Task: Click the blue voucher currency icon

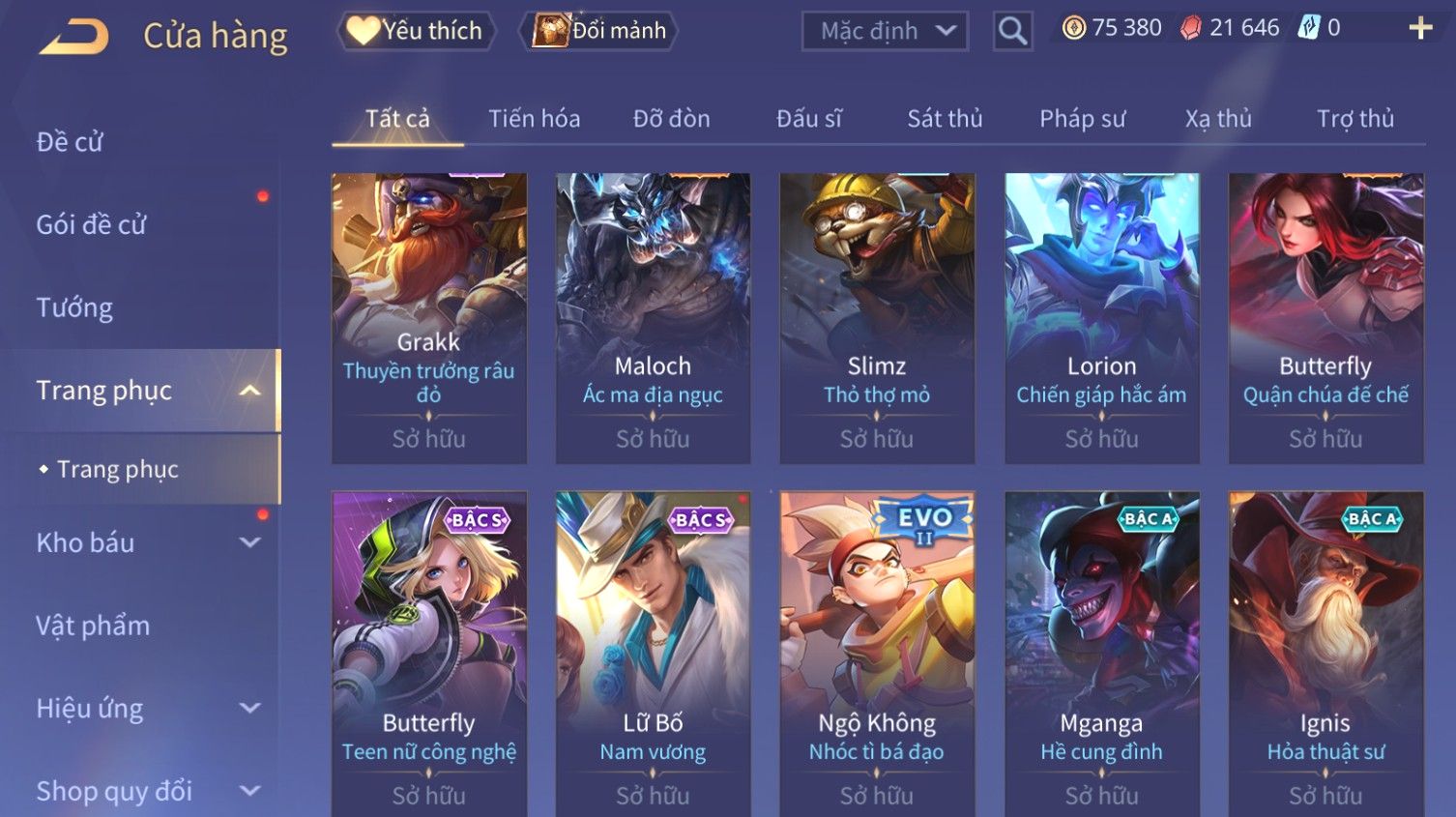Action: (1308, 28)
